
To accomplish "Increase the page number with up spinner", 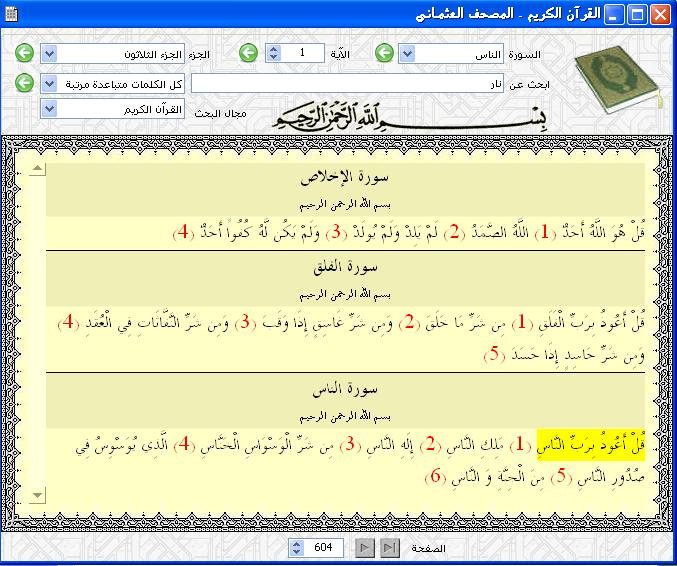I will 296,544.
